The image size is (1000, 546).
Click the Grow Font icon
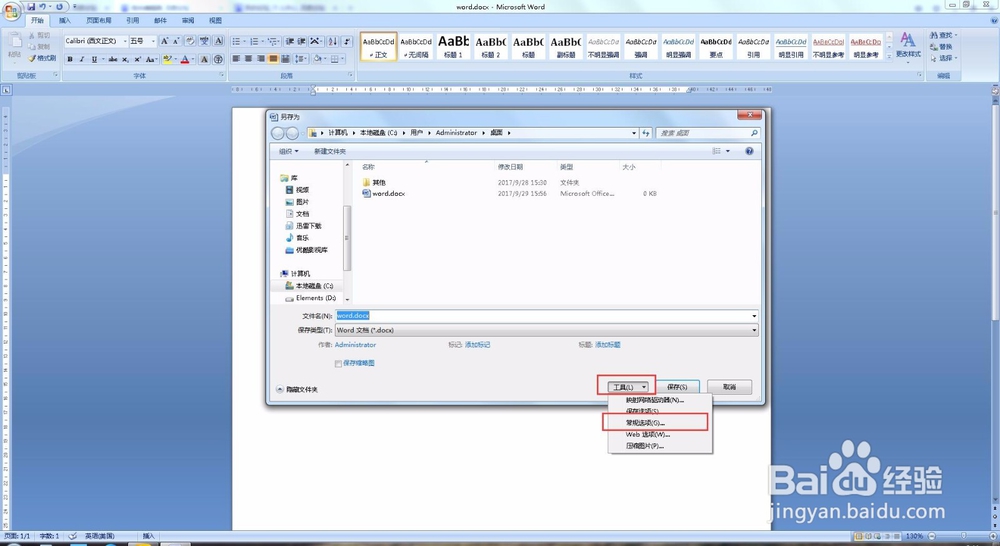pos(165,41)
